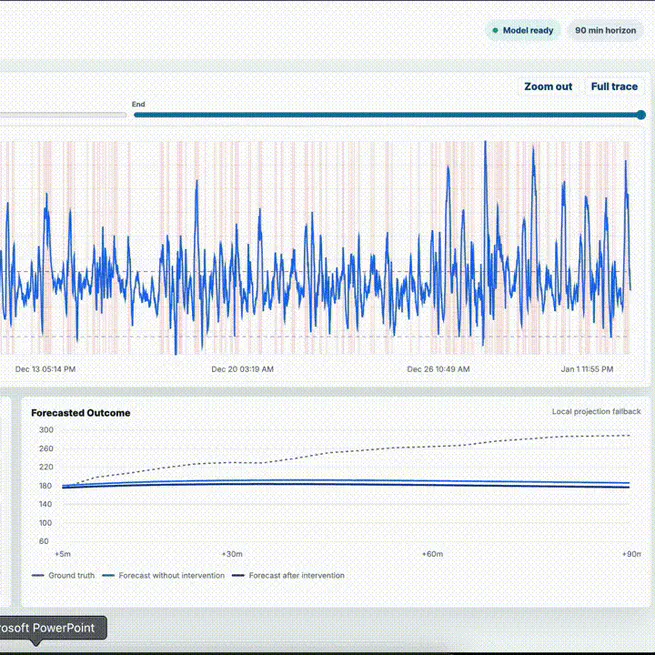Click the +5m axis label
This screenshot has height=655, width=655.
[x=63, y=554]
